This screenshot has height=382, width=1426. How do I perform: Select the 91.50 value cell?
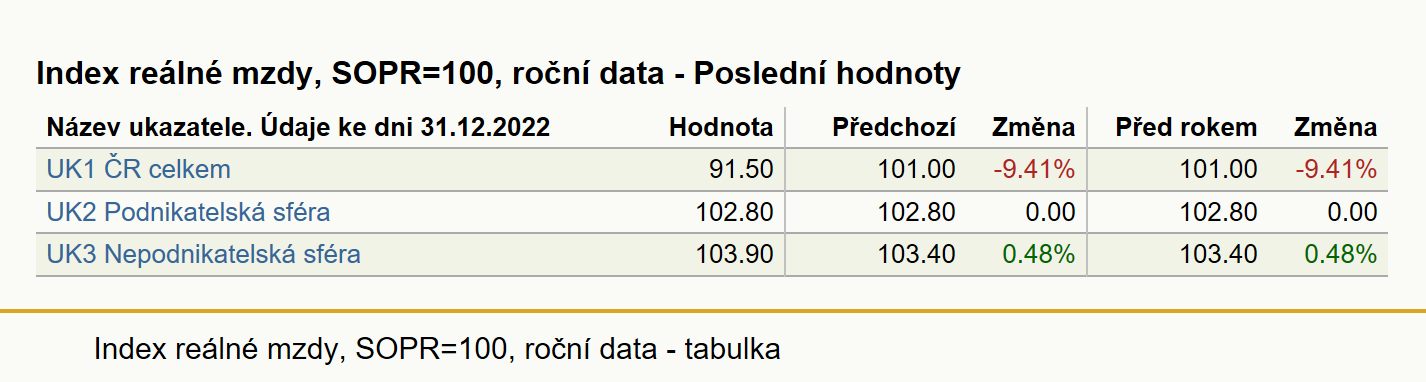(x=739, y=169)
